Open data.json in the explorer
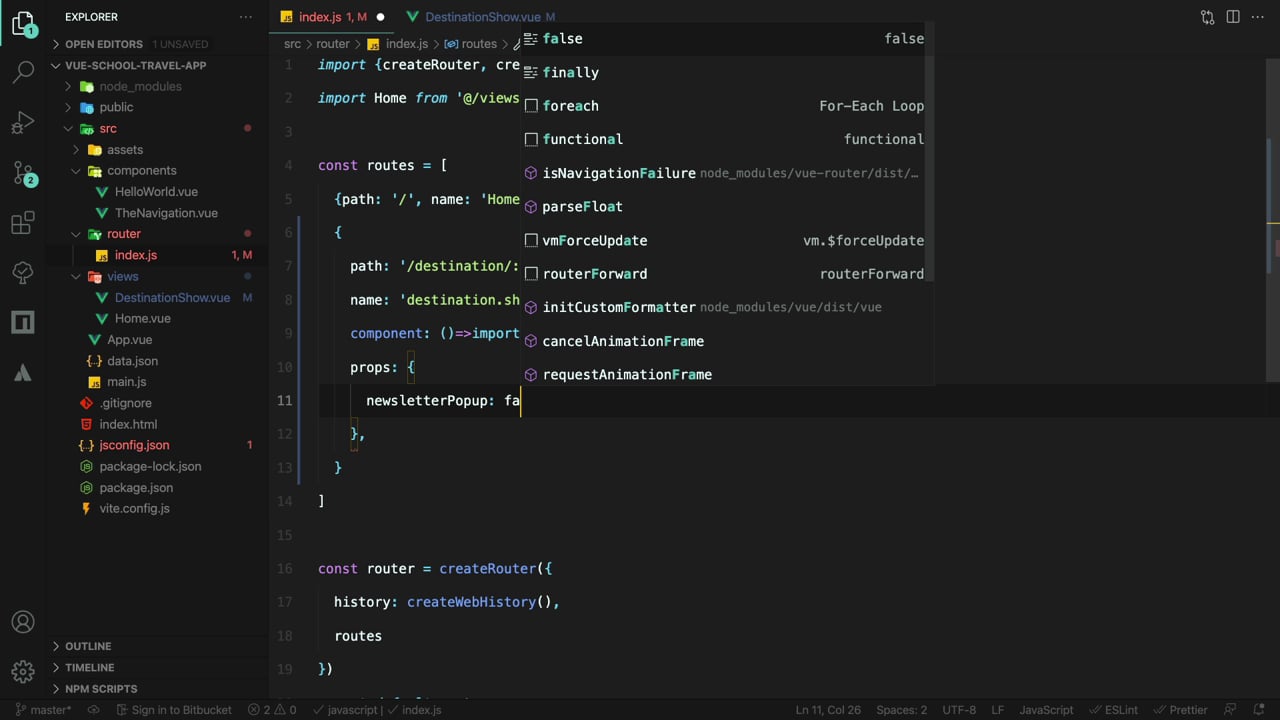Screen dimensions: 1280x720 click(132, 360)
